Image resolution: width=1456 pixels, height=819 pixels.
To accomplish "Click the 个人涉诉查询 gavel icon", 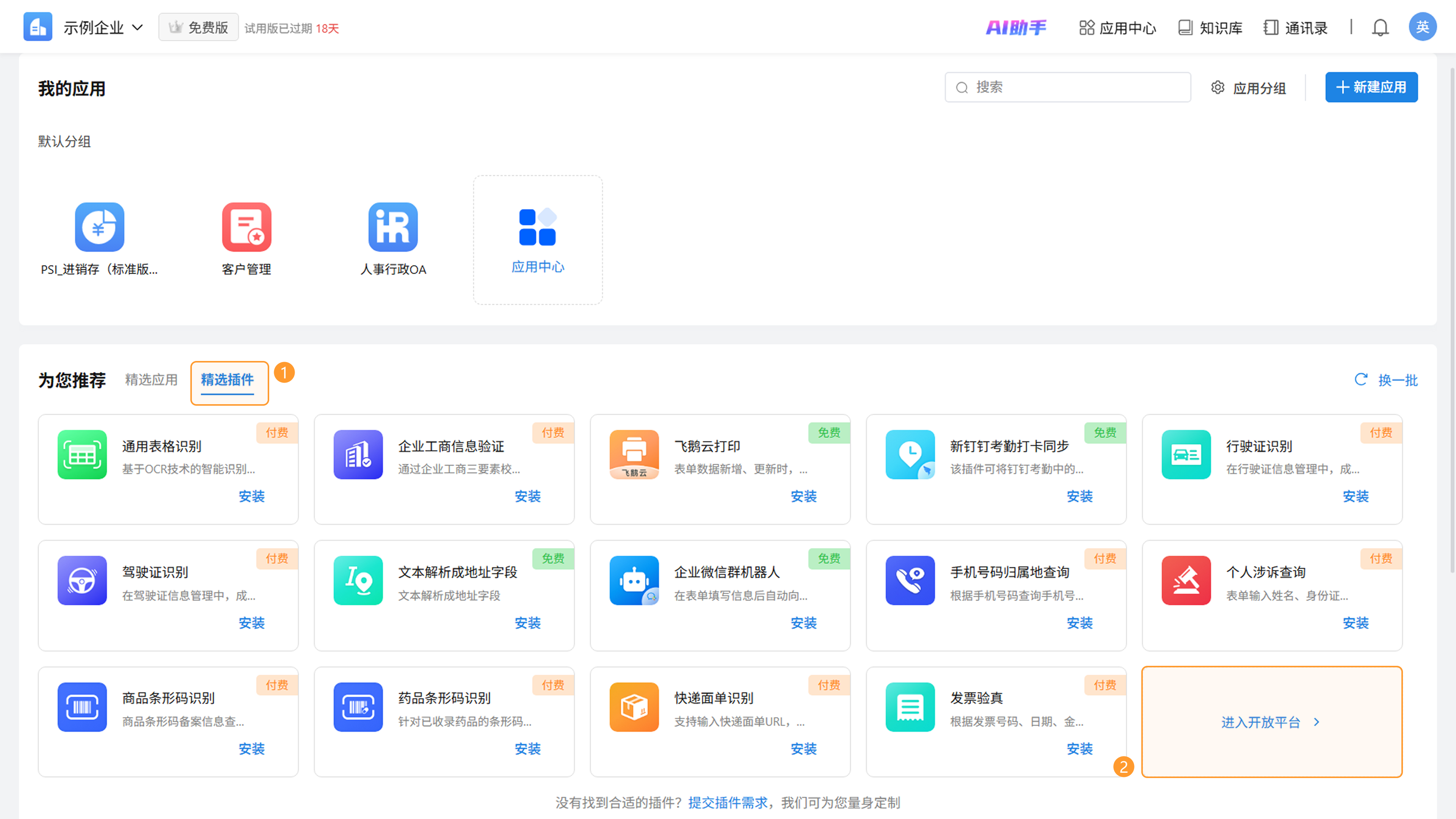I will point(1186,581).
